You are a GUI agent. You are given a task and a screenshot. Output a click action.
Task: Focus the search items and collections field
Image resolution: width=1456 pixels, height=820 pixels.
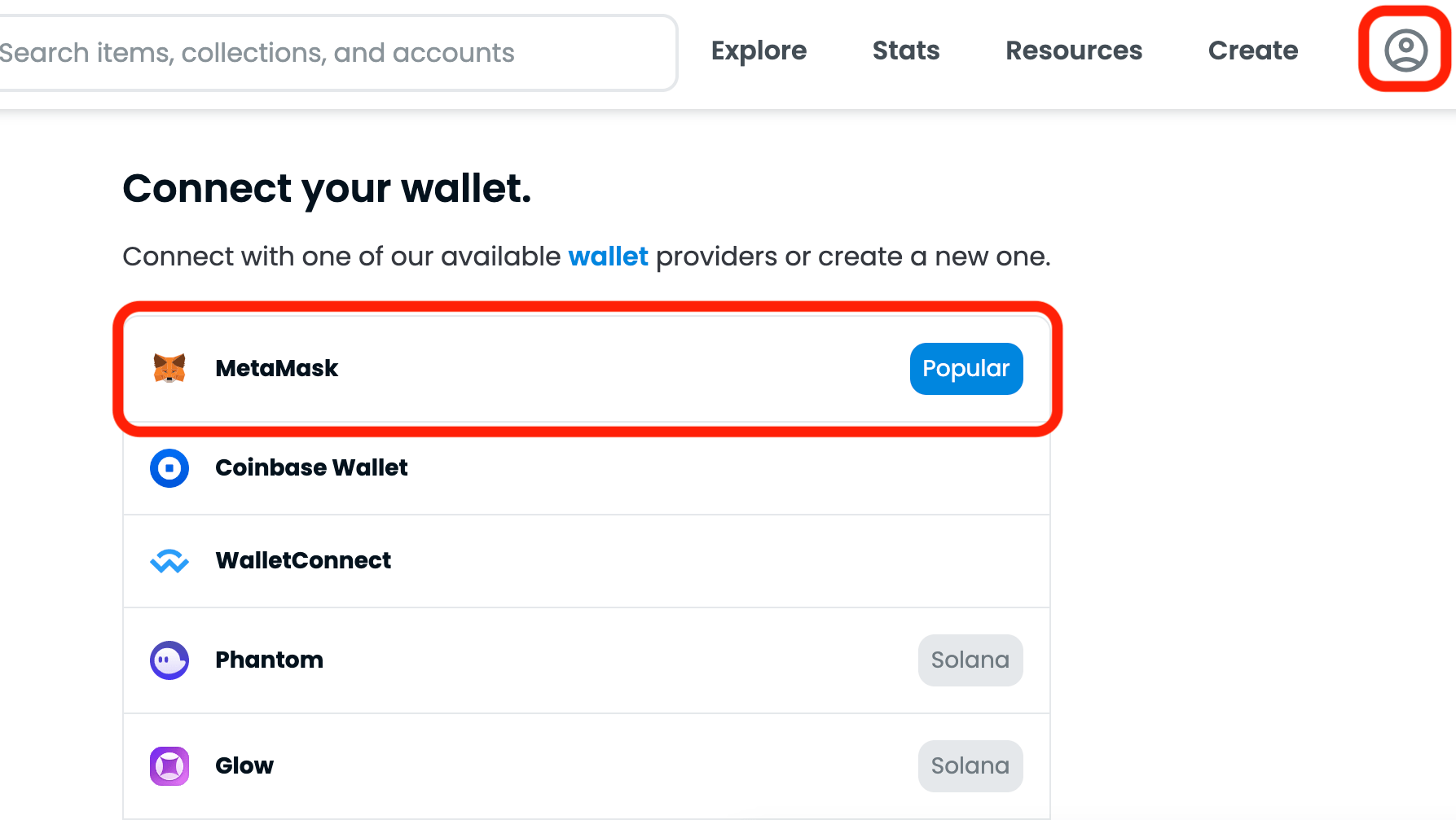(x=337, y=53)
